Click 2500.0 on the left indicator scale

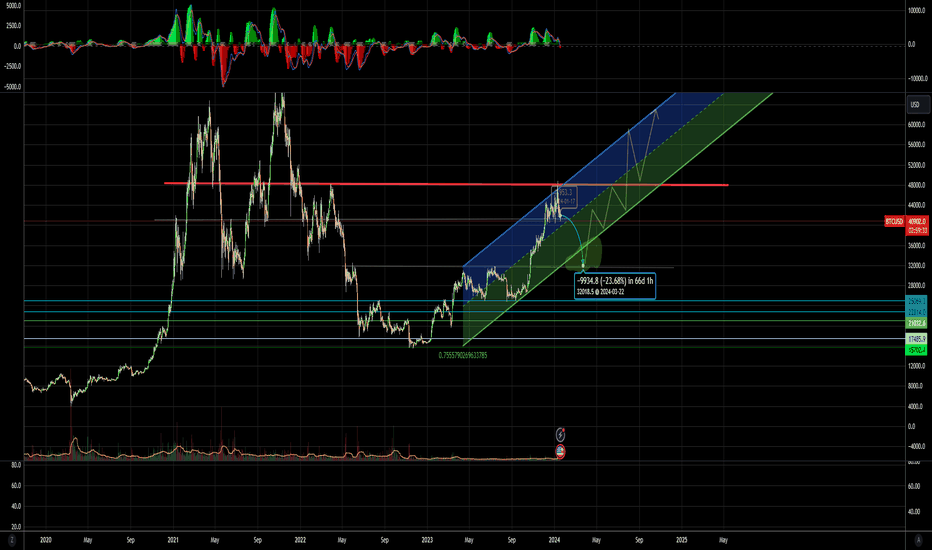13,26
